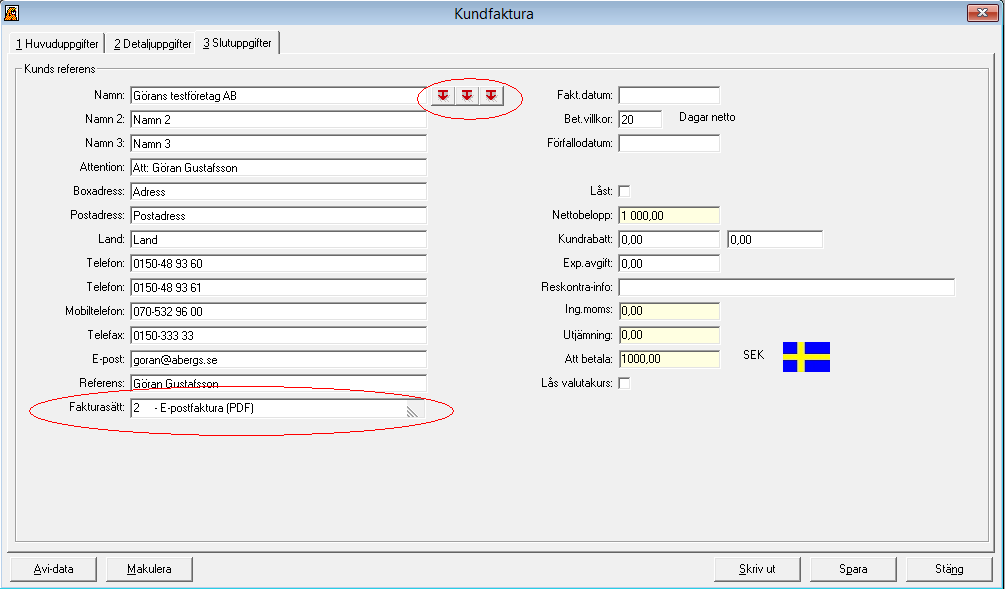1005x589 pixels.
Task: Click the Mobiltelefon field
Action: click(x=278, y=311)
